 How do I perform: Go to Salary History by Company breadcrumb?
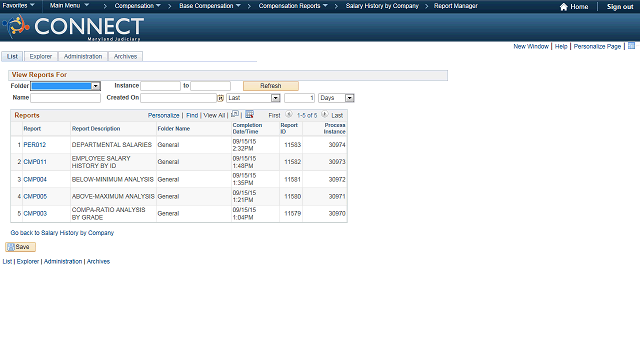point(382,6)
